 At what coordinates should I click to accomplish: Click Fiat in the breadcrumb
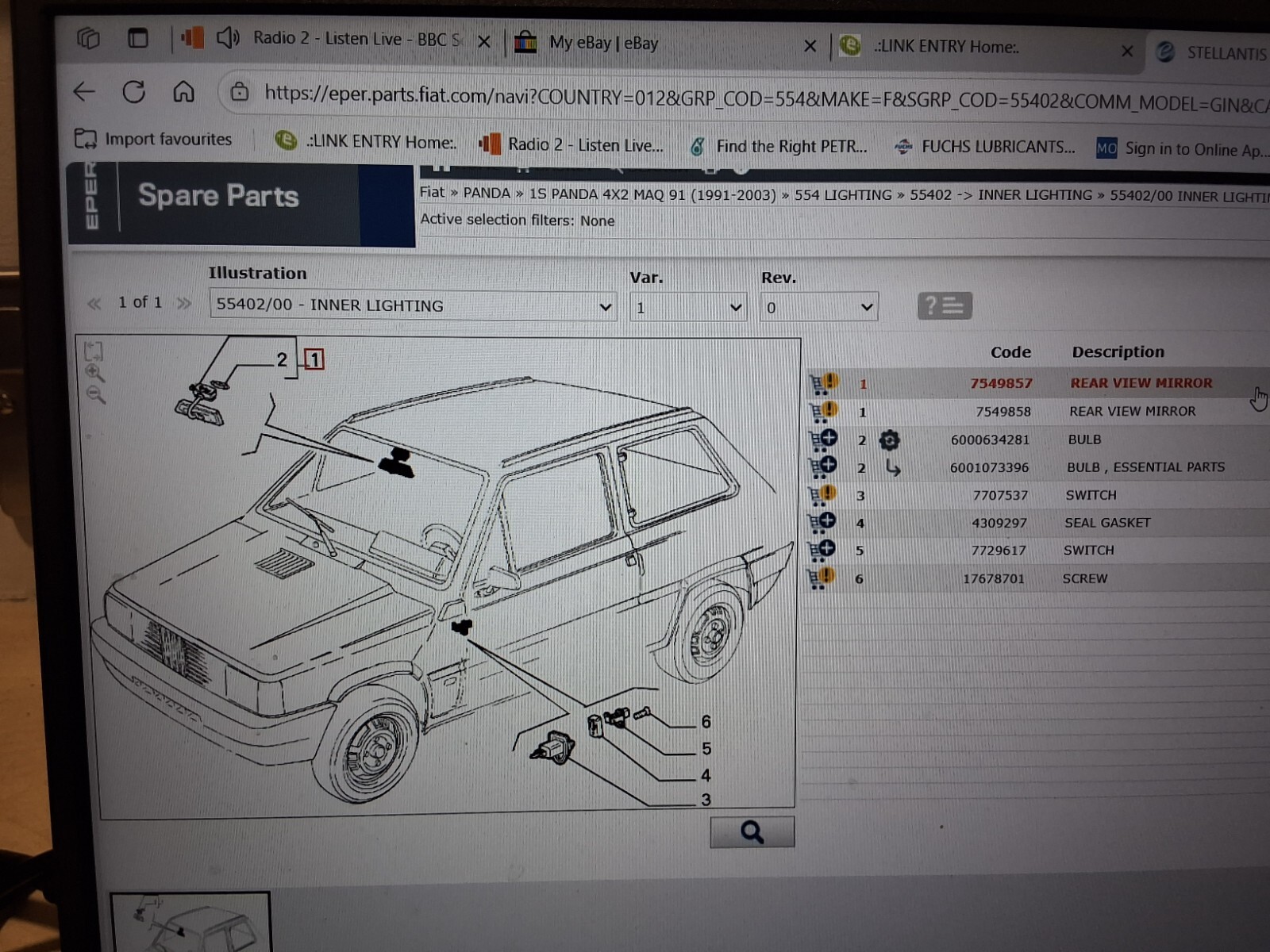point(432,192)
